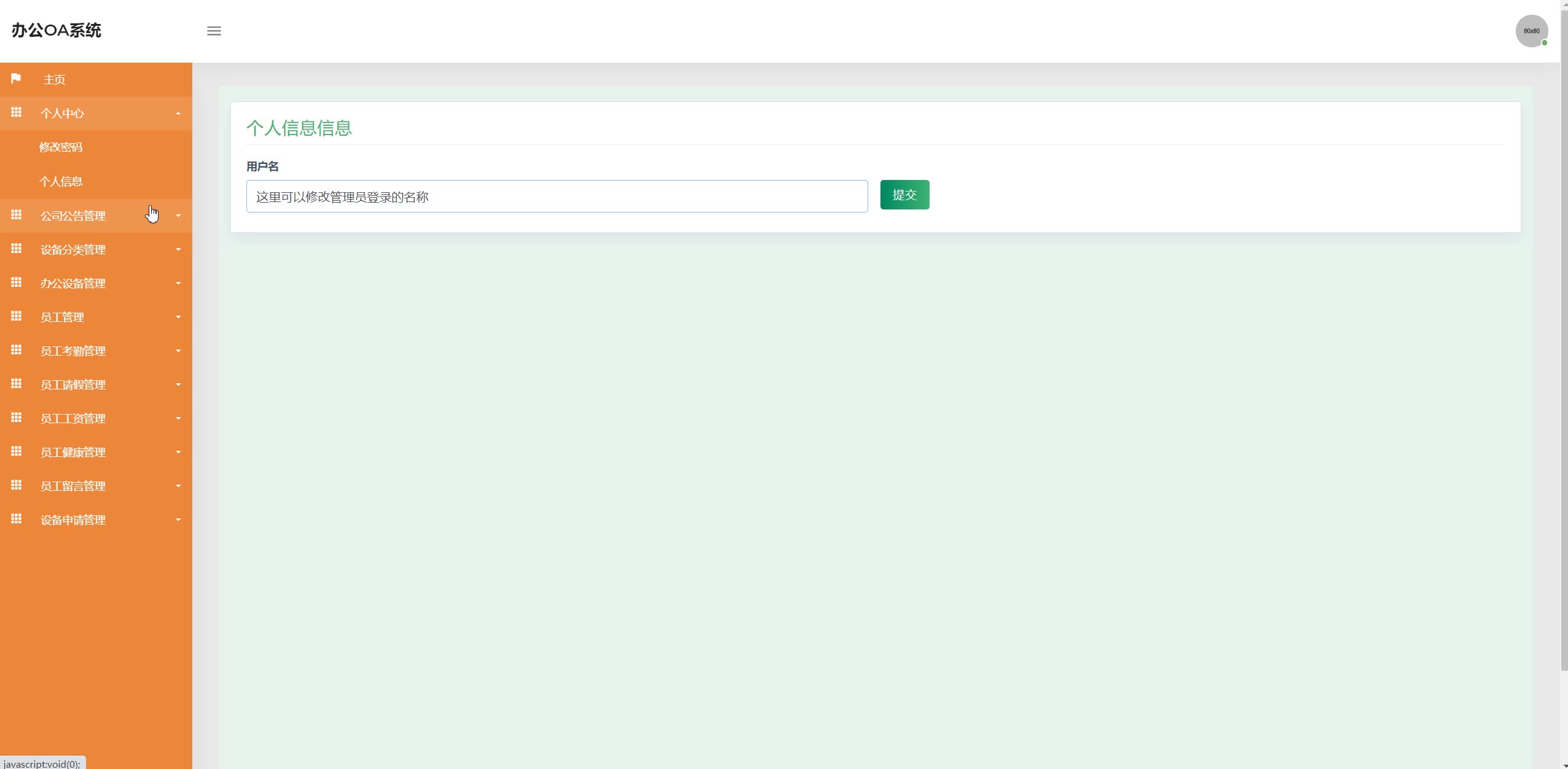Click grid icon next to 设备申请管理
This screenshot has height=769, width=1568.
[x=17, y=519]
